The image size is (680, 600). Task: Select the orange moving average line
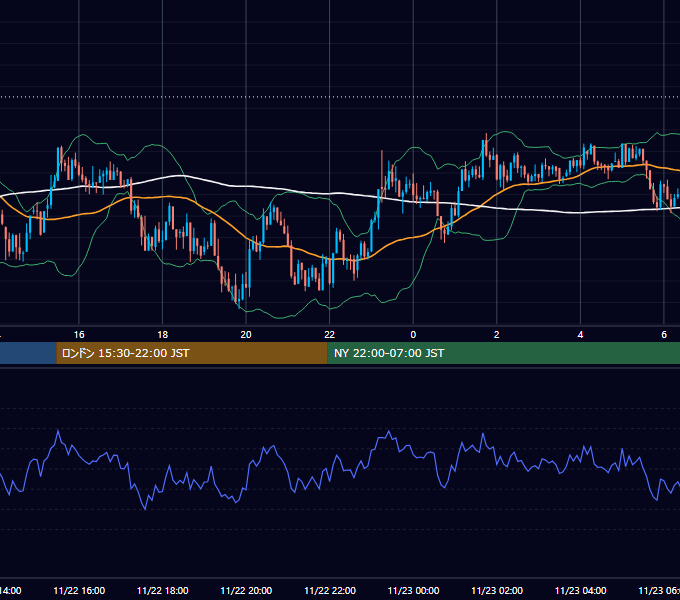[278, 247]
